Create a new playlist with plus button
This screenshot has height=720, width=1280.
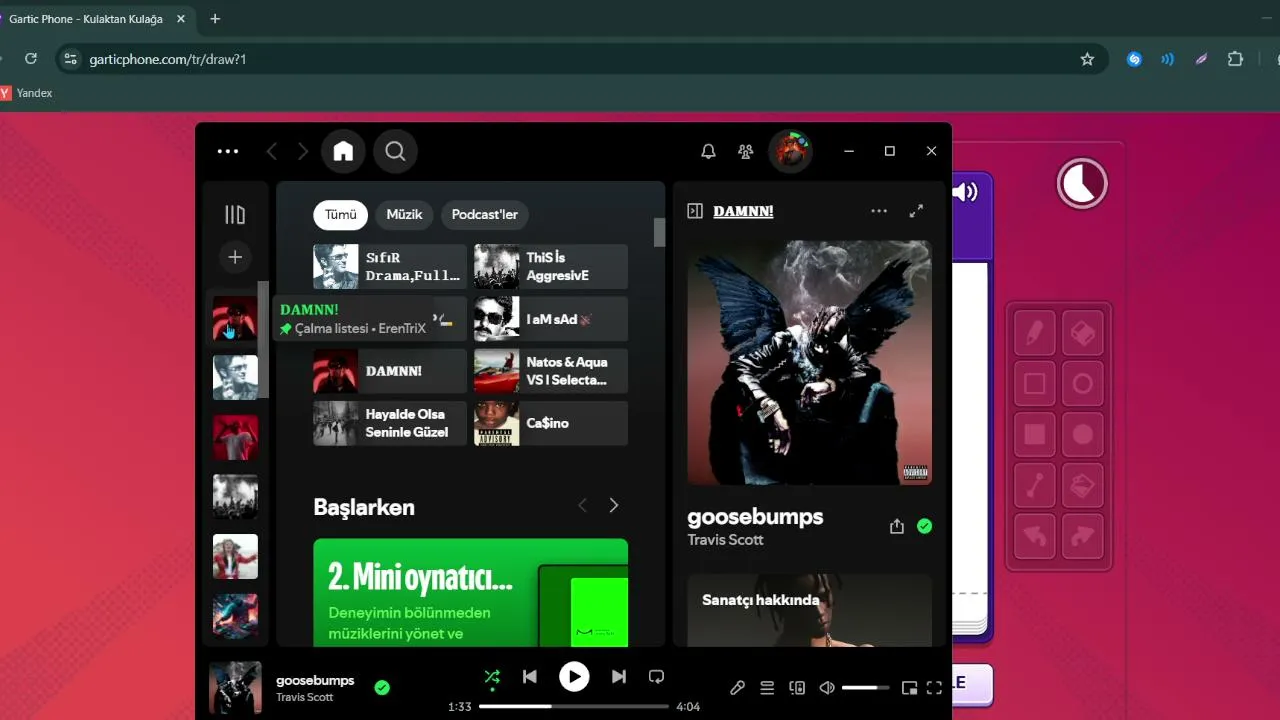pos(235,257)
